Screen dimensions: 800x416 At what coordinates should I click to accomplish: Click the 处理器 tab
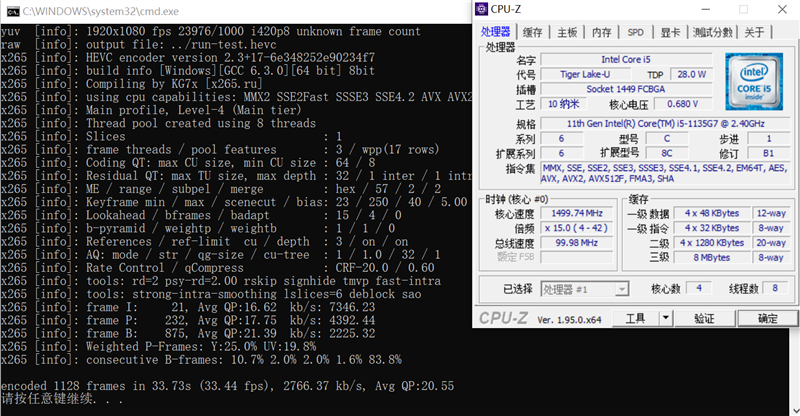(493, 32)
